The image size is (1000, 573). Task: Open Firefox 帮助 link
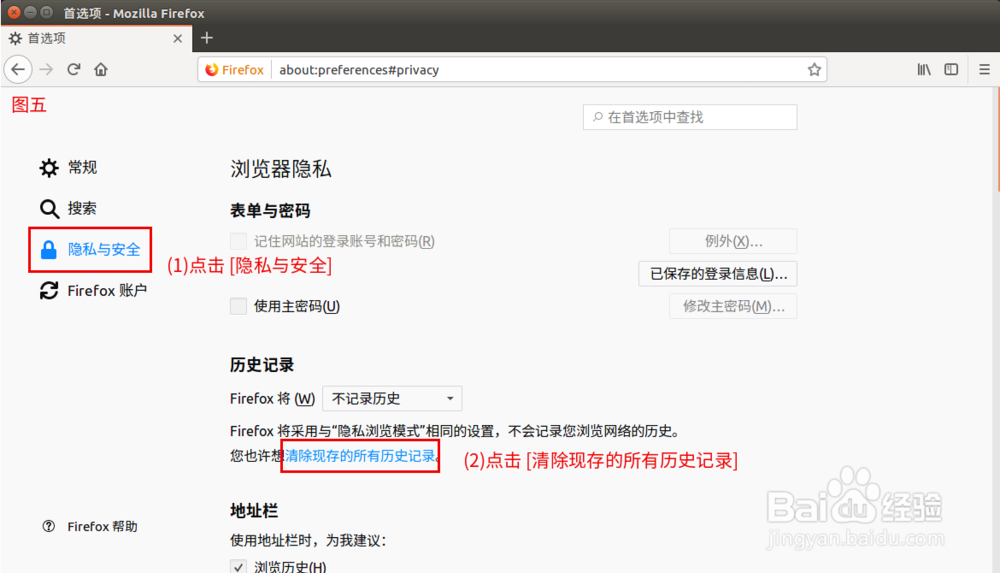(x=90, y=526)
